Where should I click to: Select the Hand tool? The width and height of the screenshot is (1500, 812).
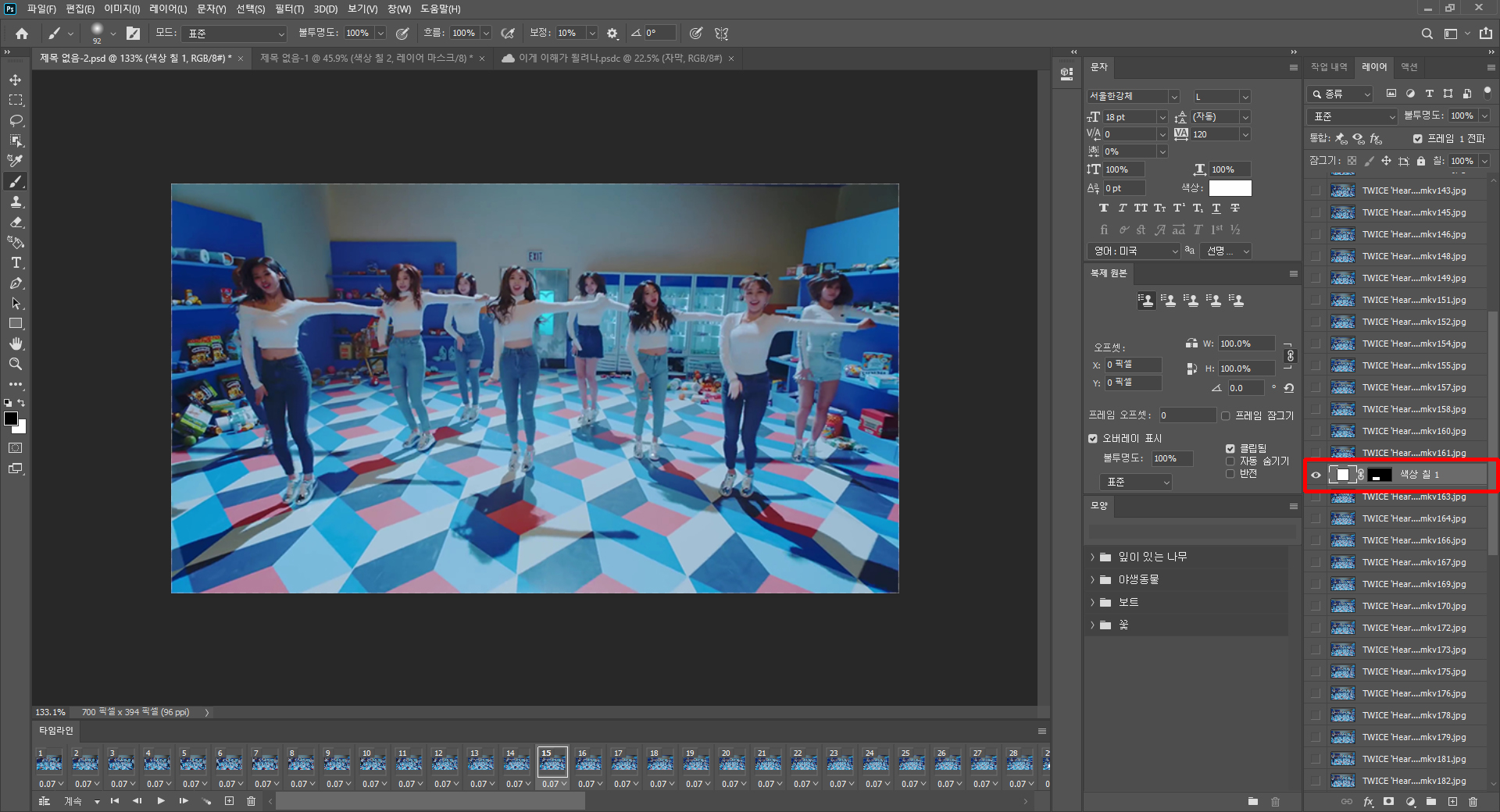pyautogui.click(x=16, y=344)
